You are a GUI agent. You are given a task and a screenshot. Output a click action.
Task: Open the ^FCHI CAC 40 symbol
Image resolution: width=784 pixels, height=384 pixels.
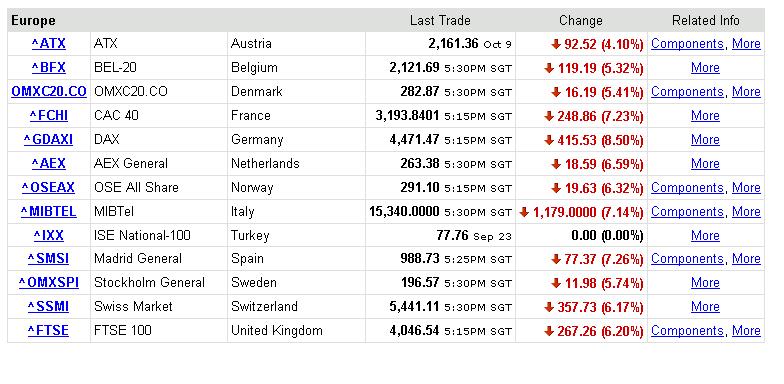pyautogui.click(x=48, y=116)
